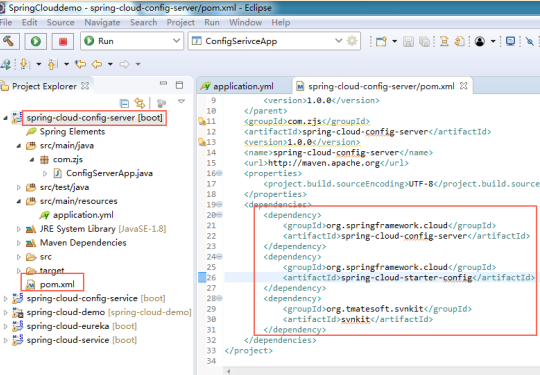Image resolution: width=540 pixels, height=375 pixels.
Task: Open the Help menu
Action: coord(281,22)
